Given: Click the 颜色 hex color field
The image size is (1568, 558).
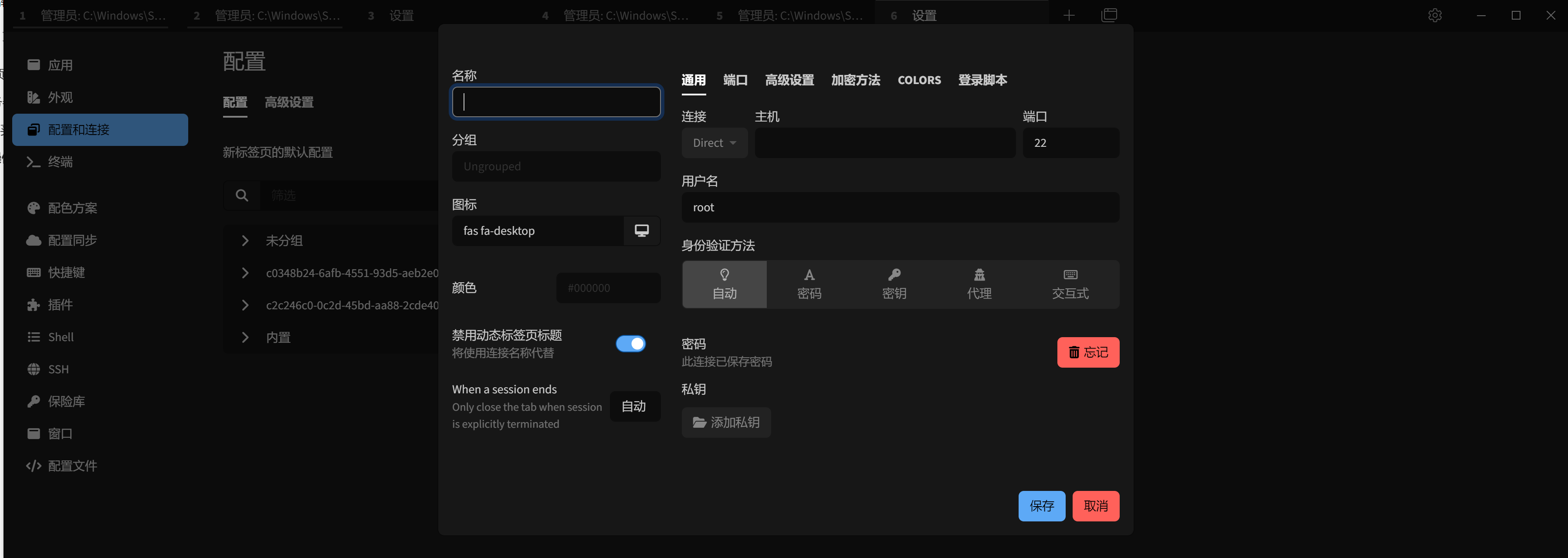Looking at the screenshot, I should pos(608,288).
